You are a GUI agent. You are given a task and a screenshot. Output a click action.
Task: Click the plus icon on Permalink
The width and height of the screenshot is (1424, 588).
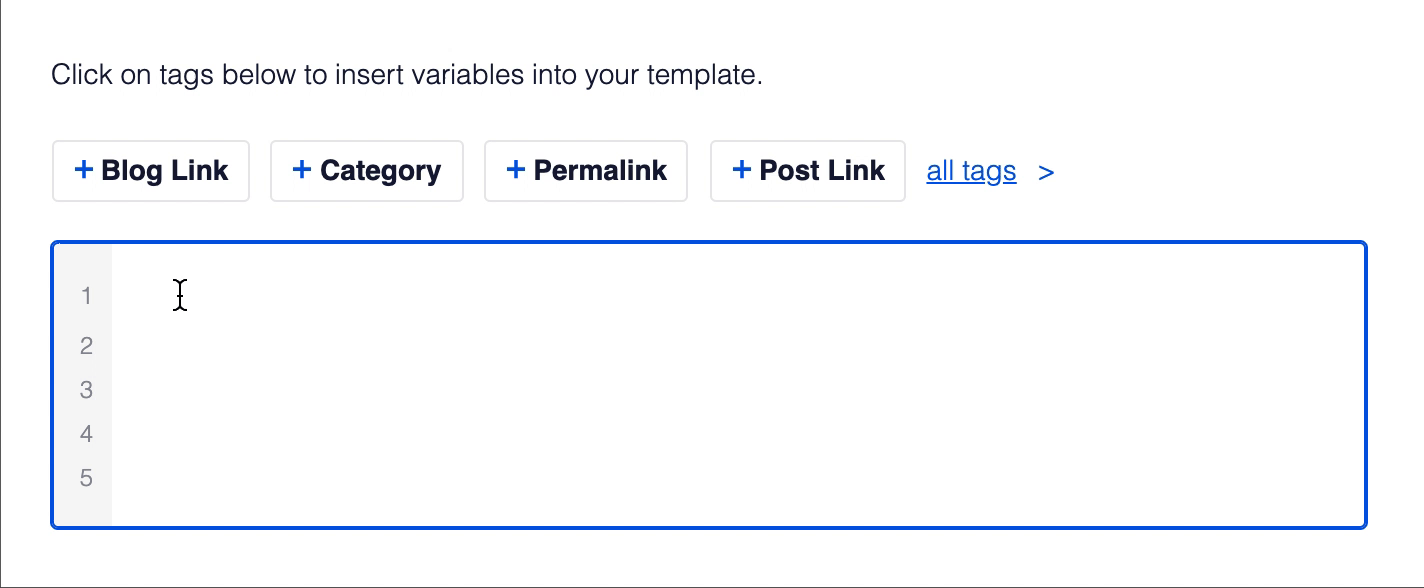tap(516, 170)
